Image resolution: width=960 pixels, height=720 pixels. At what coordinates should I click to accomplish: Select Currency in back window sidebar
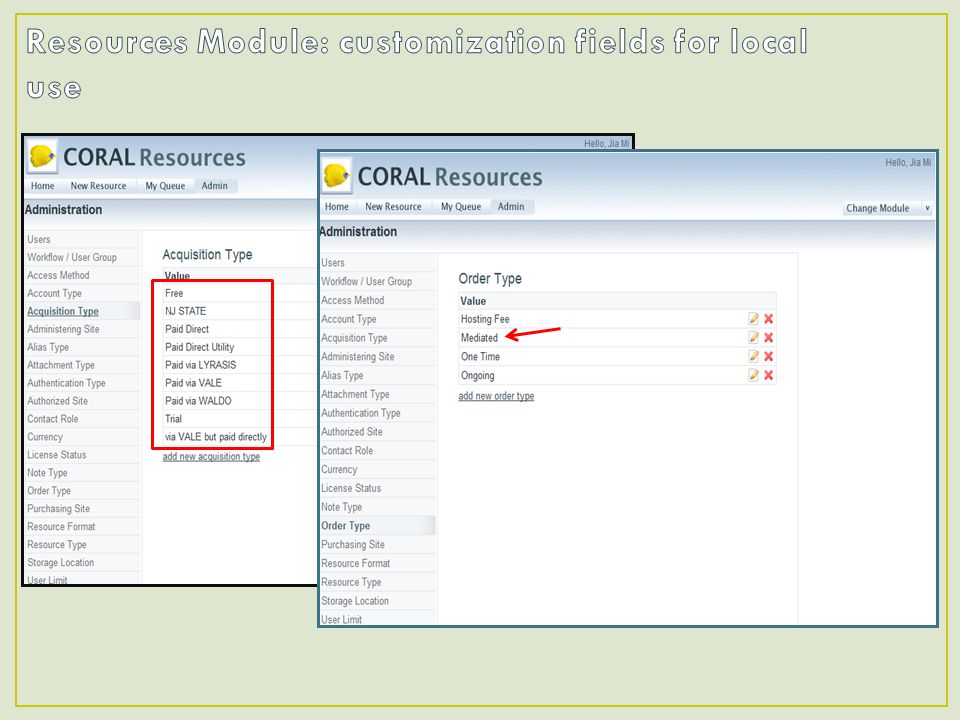tap(83, 437)
